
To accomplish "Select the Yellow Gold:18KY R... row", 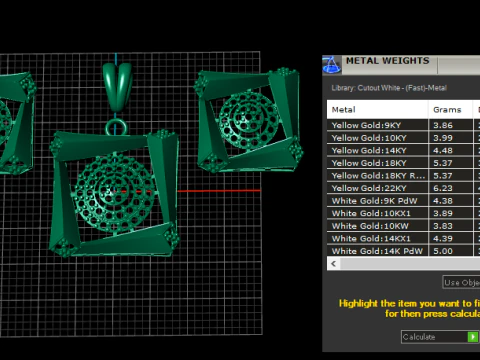I will click(403, 176).
